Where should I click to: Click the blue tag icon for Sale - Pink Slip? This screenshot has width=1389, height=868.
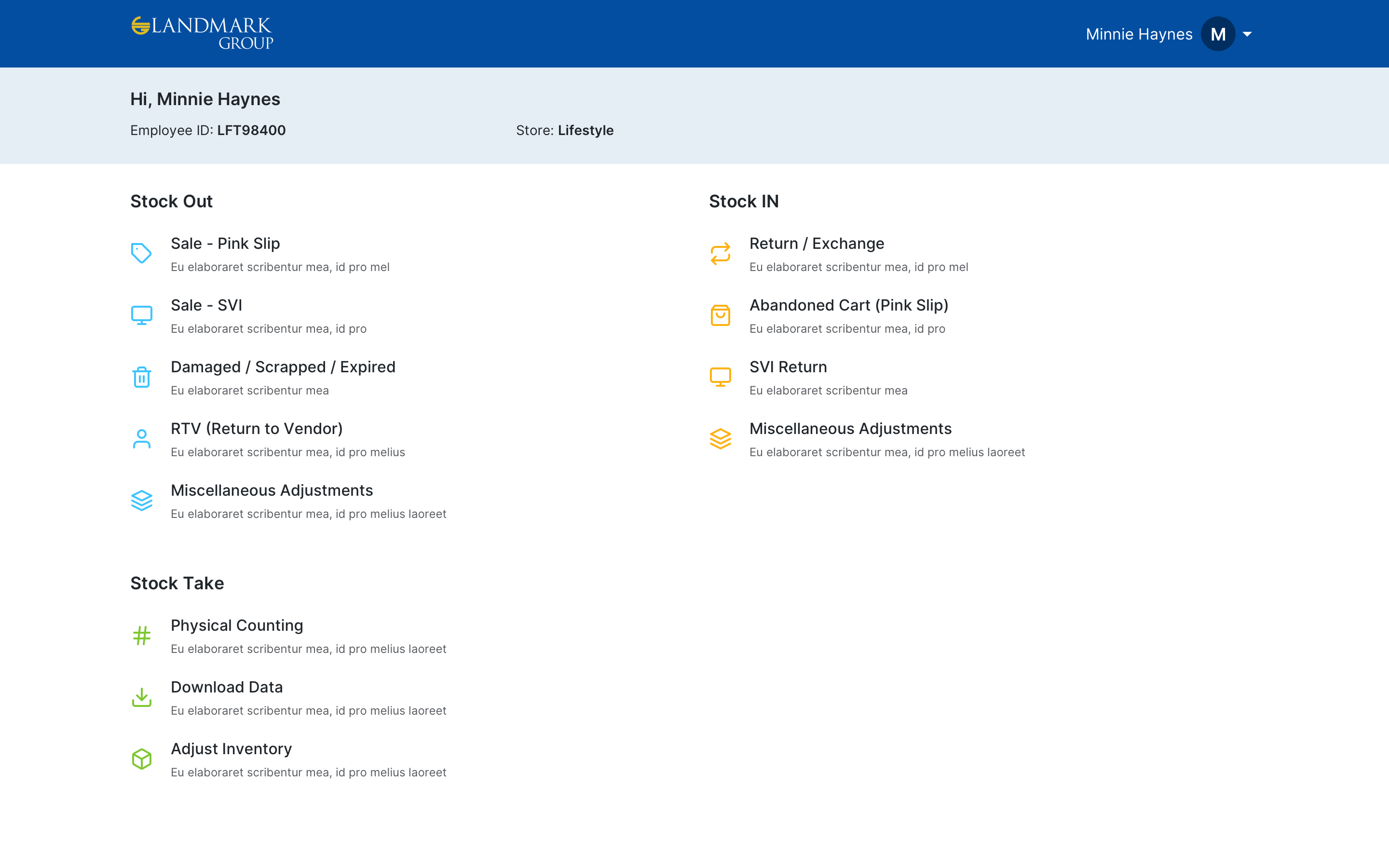(x=141, y=253)
